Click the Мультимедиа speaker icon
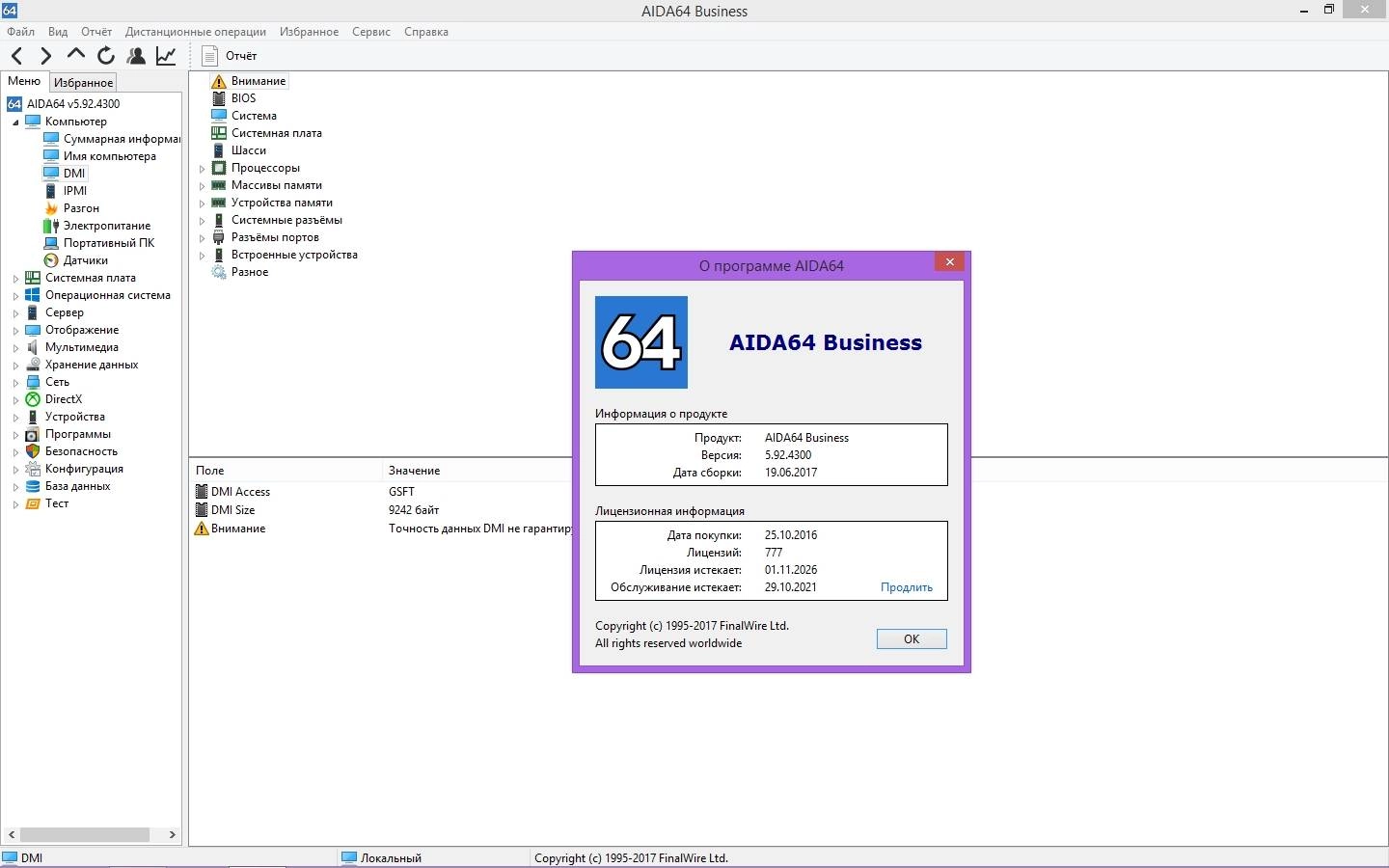 tap(33, 347)
